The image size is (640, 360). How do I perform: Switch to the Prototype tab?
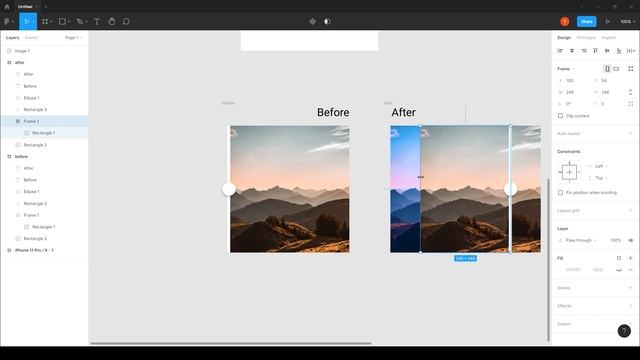click(586, 38)
